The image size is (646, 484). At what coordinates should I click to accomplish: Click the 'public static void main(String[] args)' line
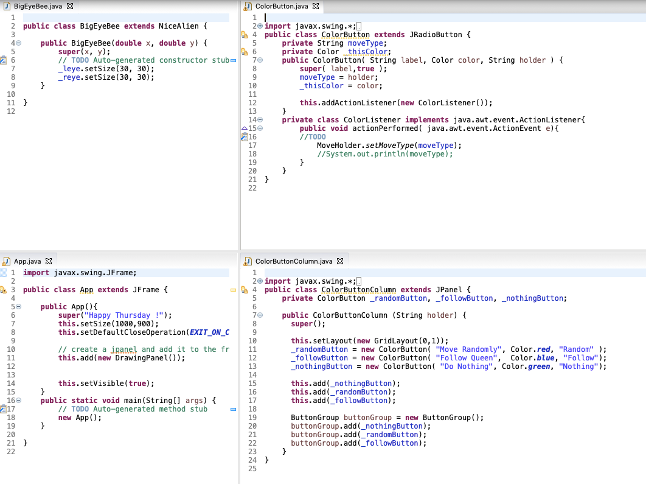[x=128, y=400]
